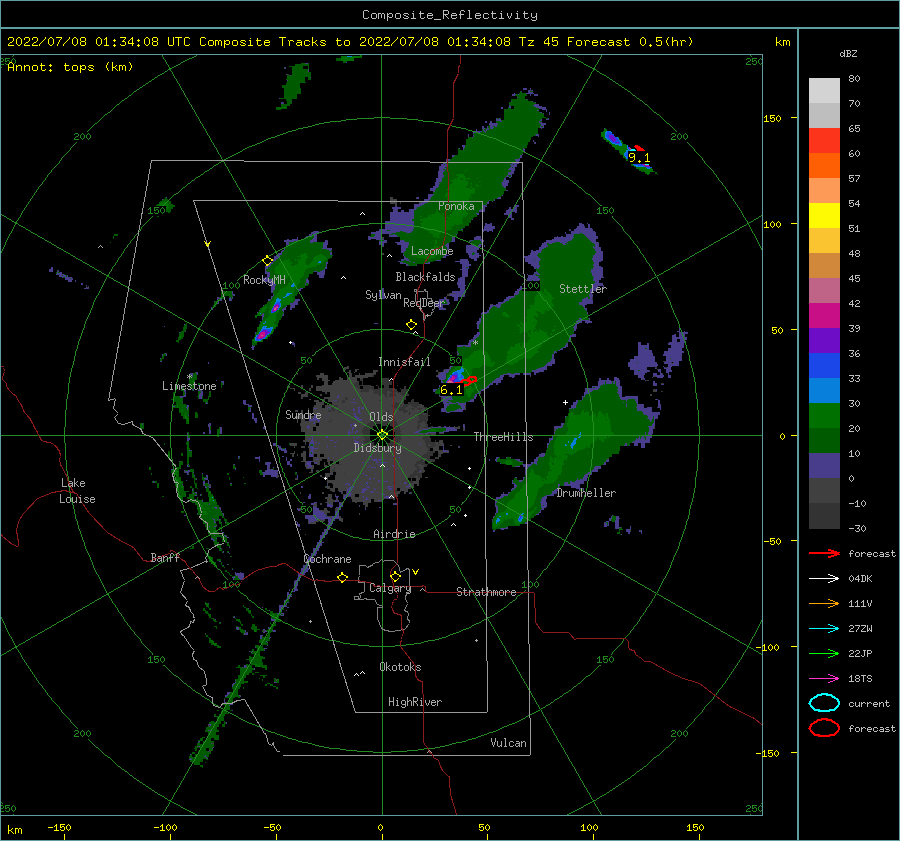Click the red forecast arrow in the legend
This screenshot has height=841, width=900.
coord(824,553)
